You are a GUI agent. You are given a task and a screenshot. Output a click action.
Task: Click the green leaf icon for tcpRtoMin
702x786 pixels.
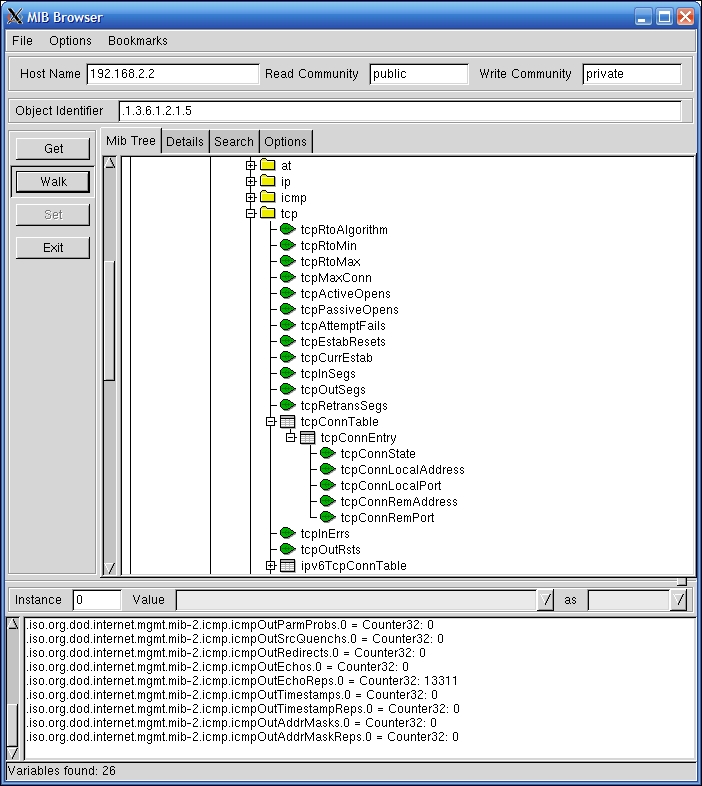coord(288,245)
